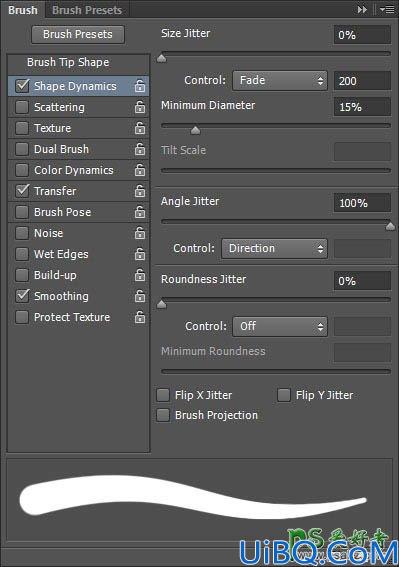The width and height of the screenshot is (399, 567).
Task: Open the Brush panel flyout menu icon
Action: [x=387, y=10]
